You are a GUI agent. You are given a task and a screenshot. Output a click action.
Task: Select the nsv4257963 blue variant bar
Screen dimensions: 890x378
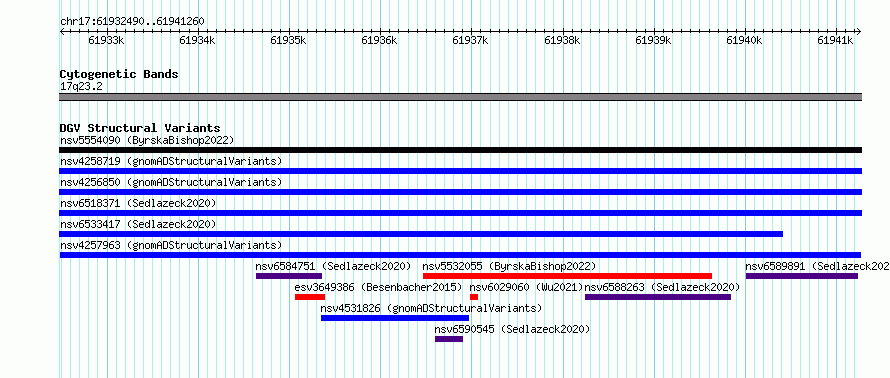pyautogui.click(x=460, y=255)
